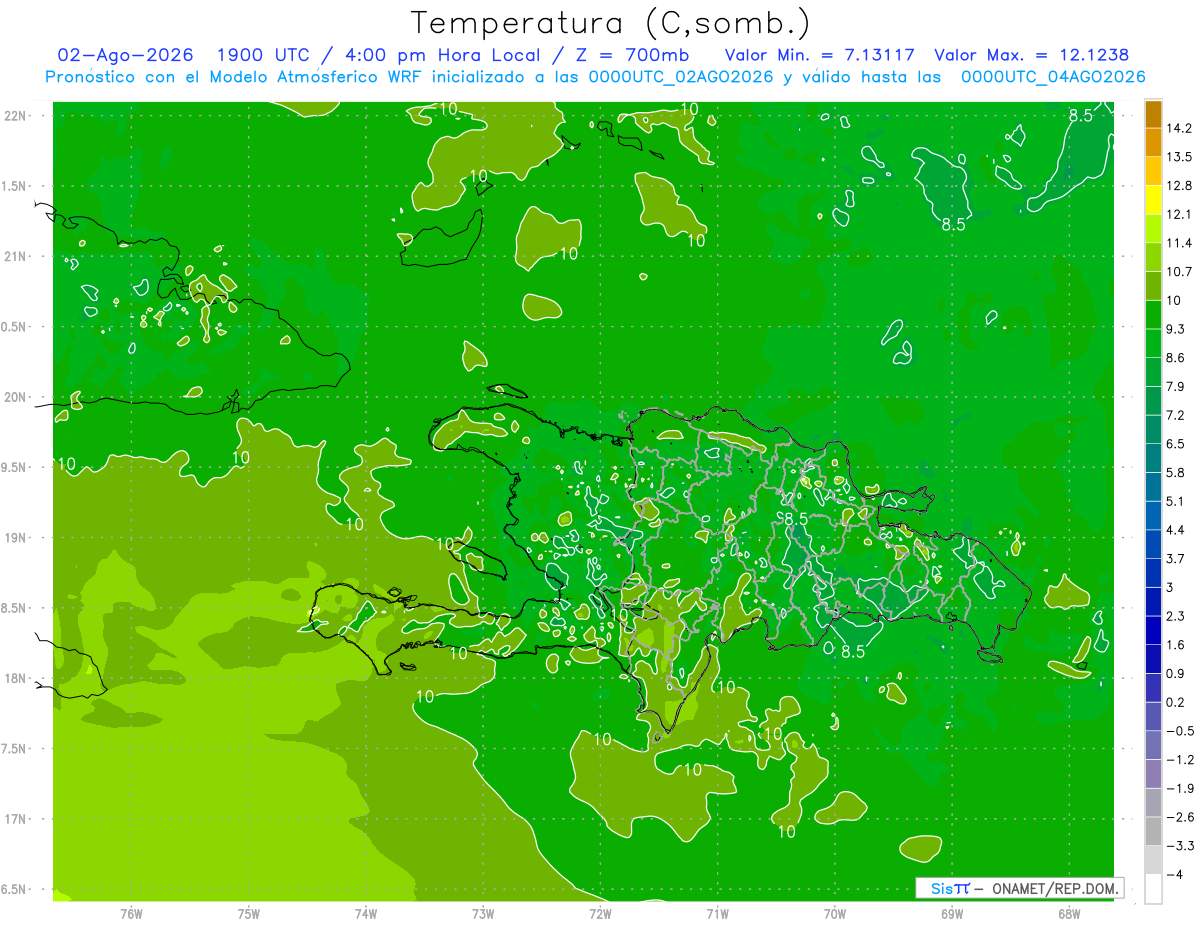
Task: Pick the teal swatch between 5.8 and 6.5
Action: [1153, 458]
